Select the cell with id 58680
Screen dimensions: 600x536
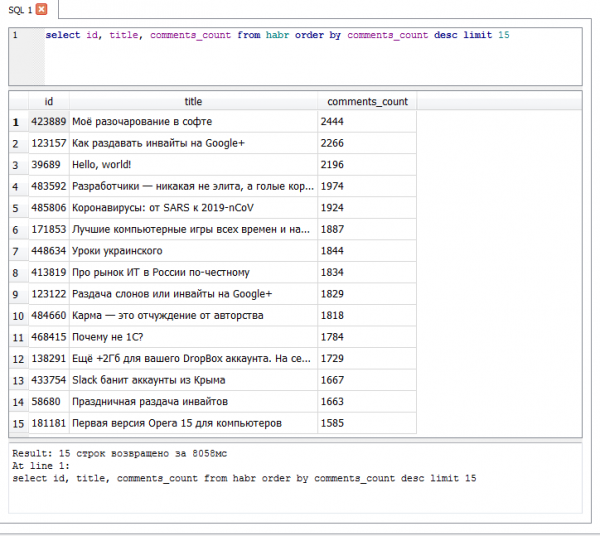(48, 402)
